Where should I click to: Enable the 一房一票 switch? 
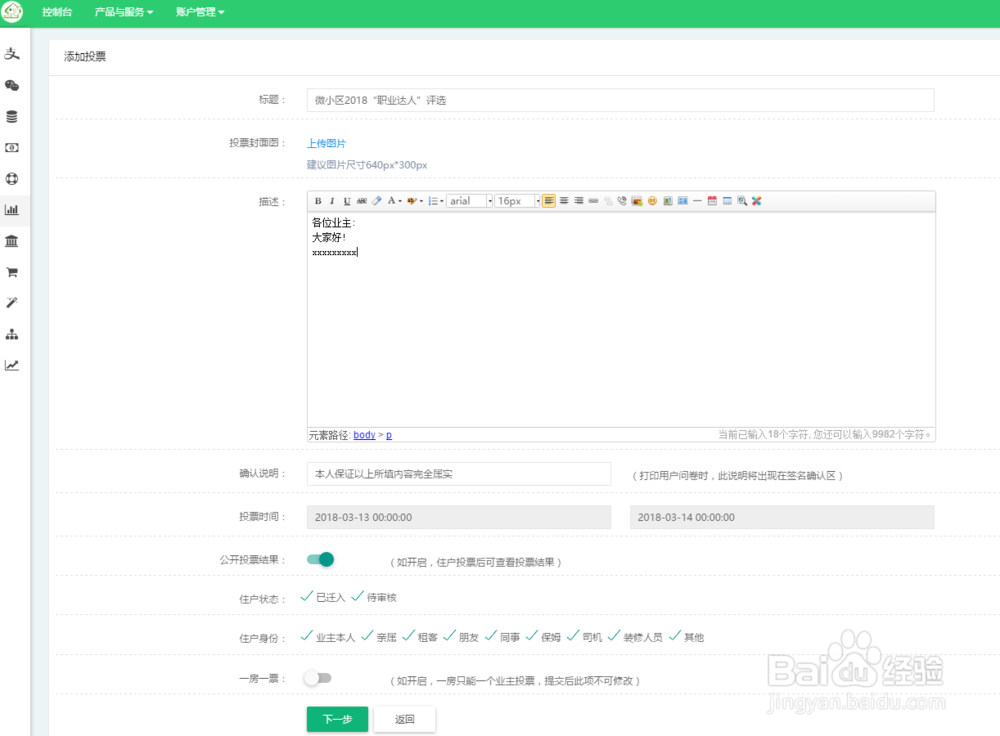tap(318, 678)
